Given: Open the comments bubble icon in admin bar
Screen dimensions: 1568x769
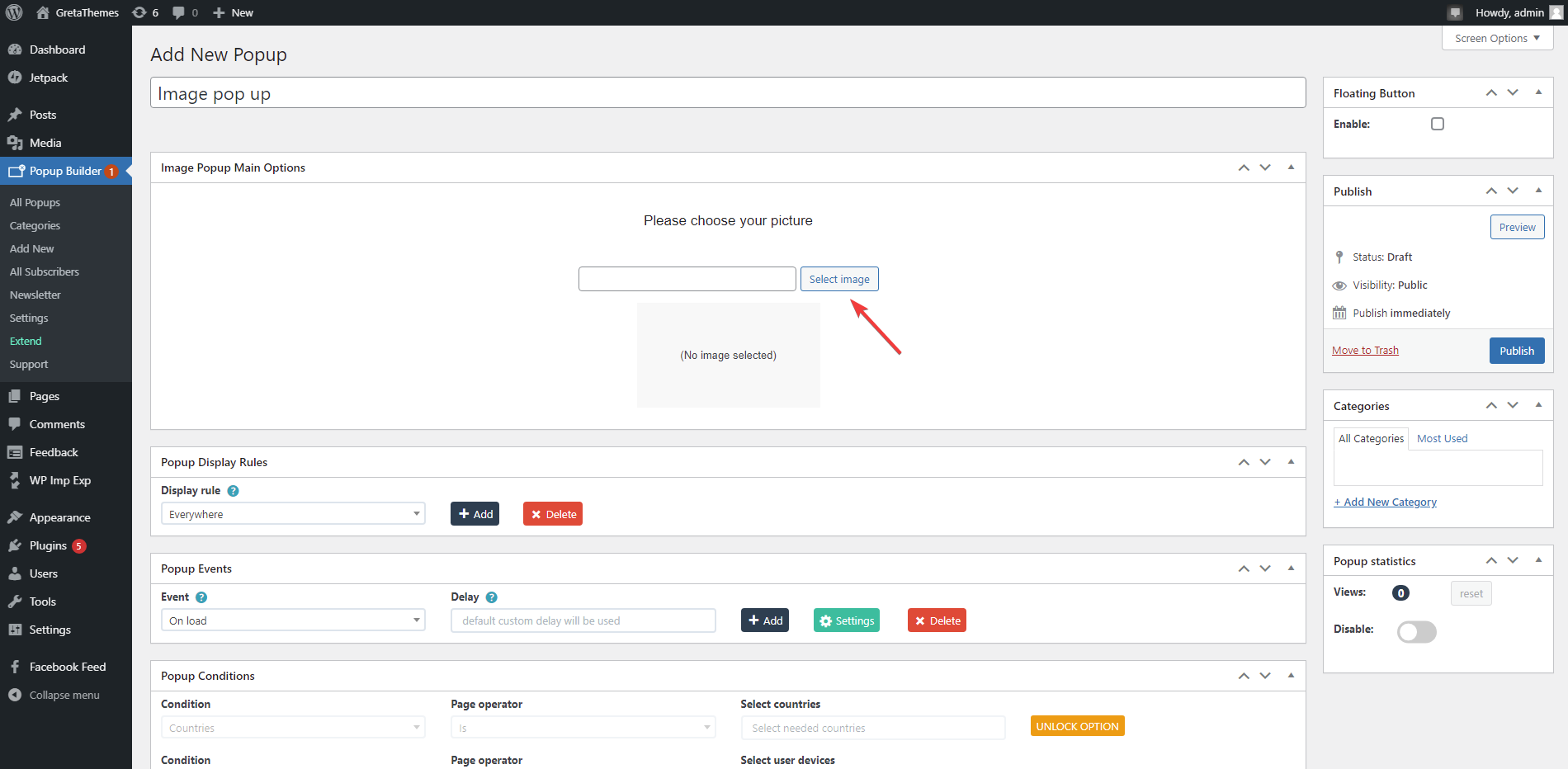Looking at the screenshot, I should click(178, 12).
